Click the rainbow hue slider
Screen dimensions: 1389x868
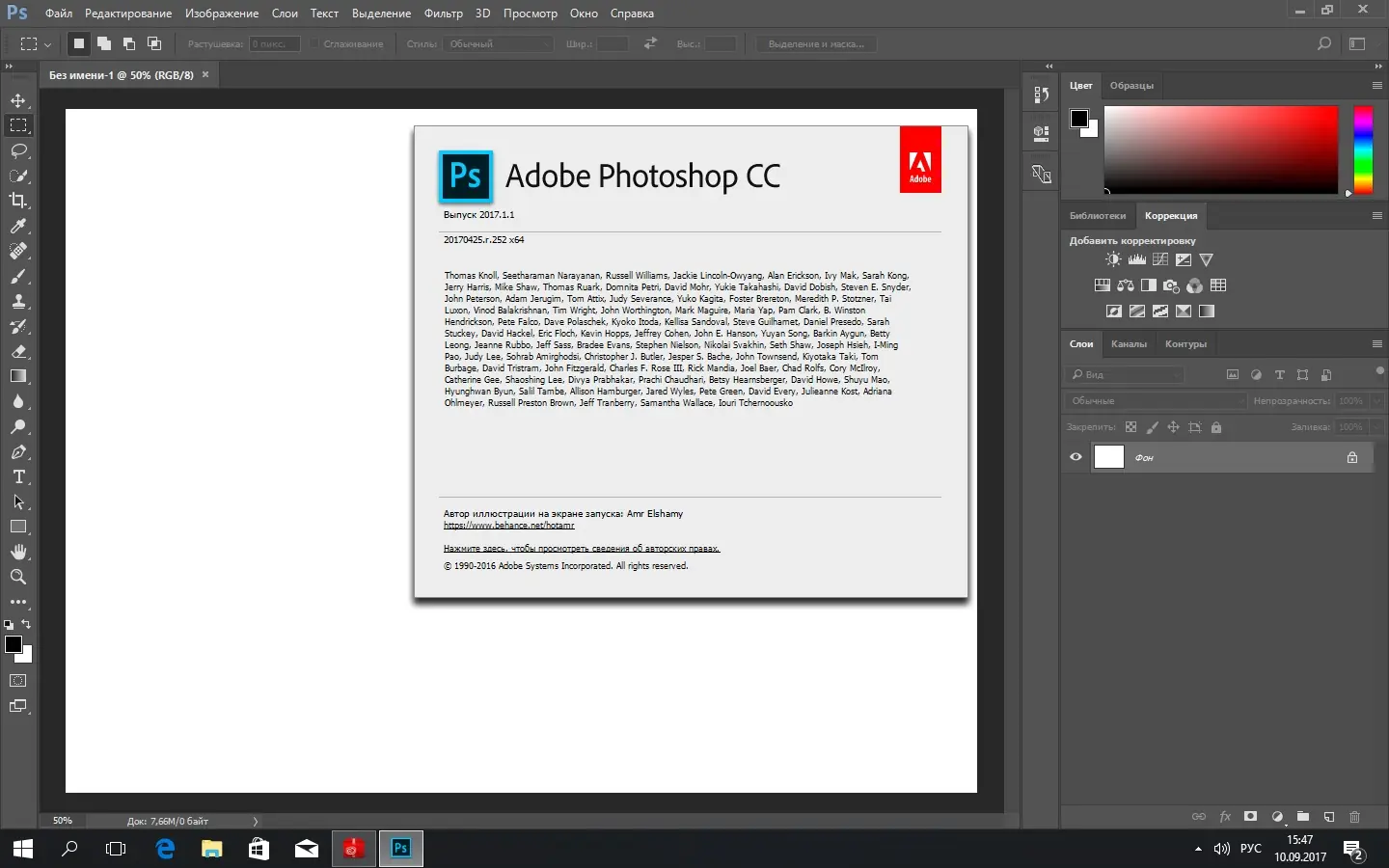[1363, 149]
